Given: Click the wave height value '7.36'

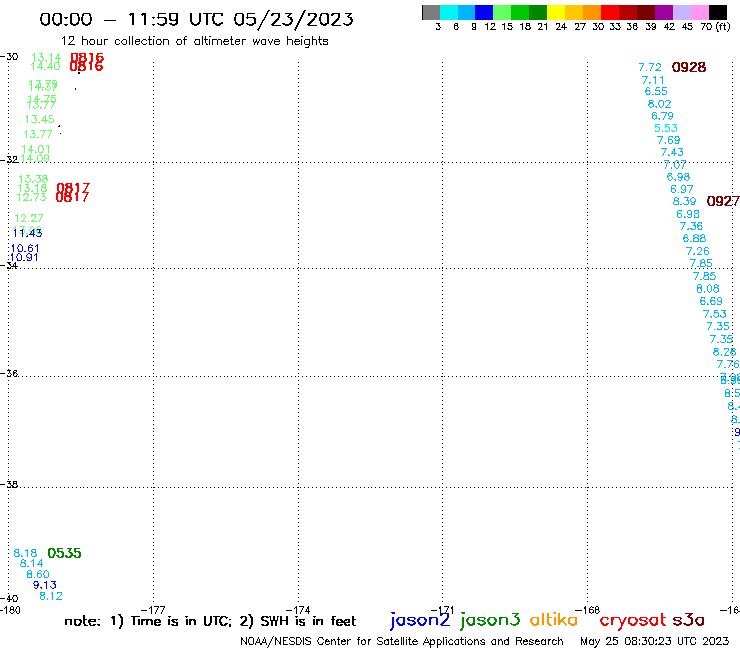Looking at the screenshot, I should [x=691, y=227].
